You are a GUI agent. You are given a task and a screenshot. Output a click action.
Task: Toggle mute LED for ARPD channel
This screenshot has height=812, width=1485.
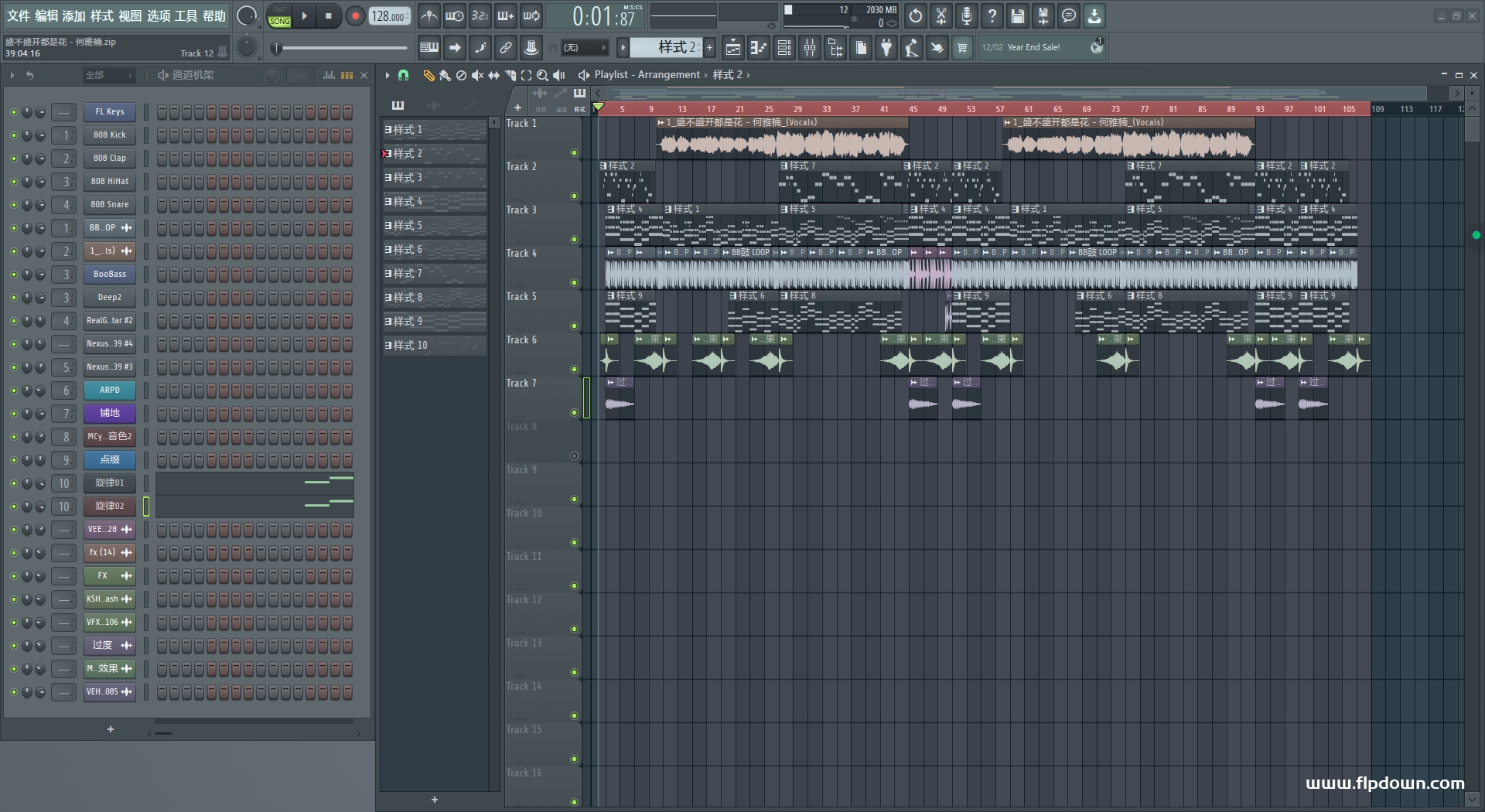click(13, 391)
